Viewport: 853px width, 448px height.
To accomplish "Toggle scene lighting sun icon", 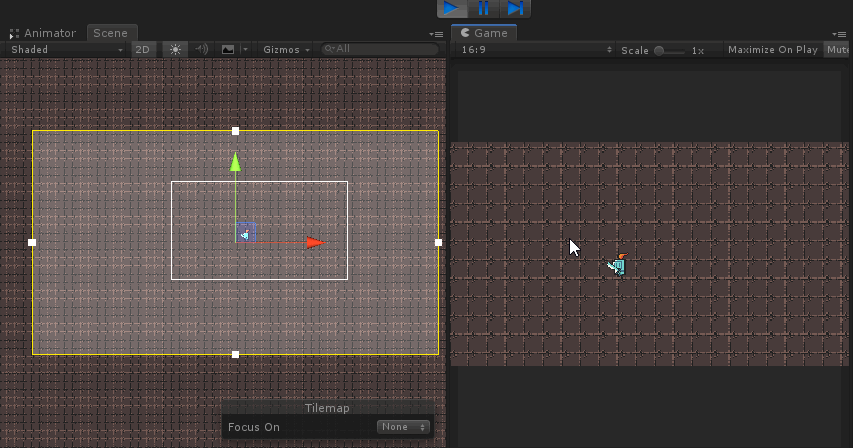I will (176, 49).
